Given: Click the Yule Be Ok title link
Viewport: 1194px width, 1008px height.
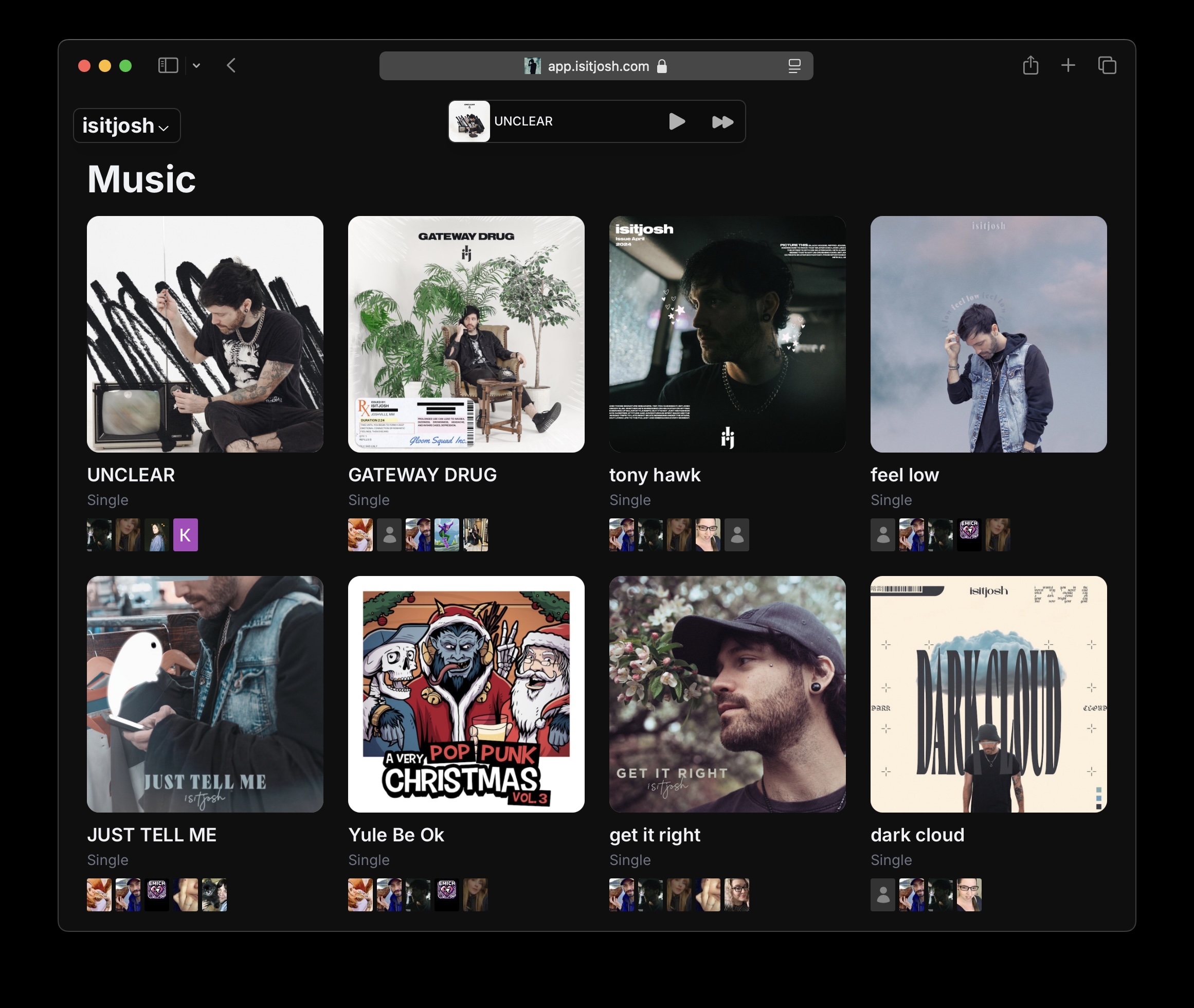Looking at the screenshot, I should pos(396,835).
